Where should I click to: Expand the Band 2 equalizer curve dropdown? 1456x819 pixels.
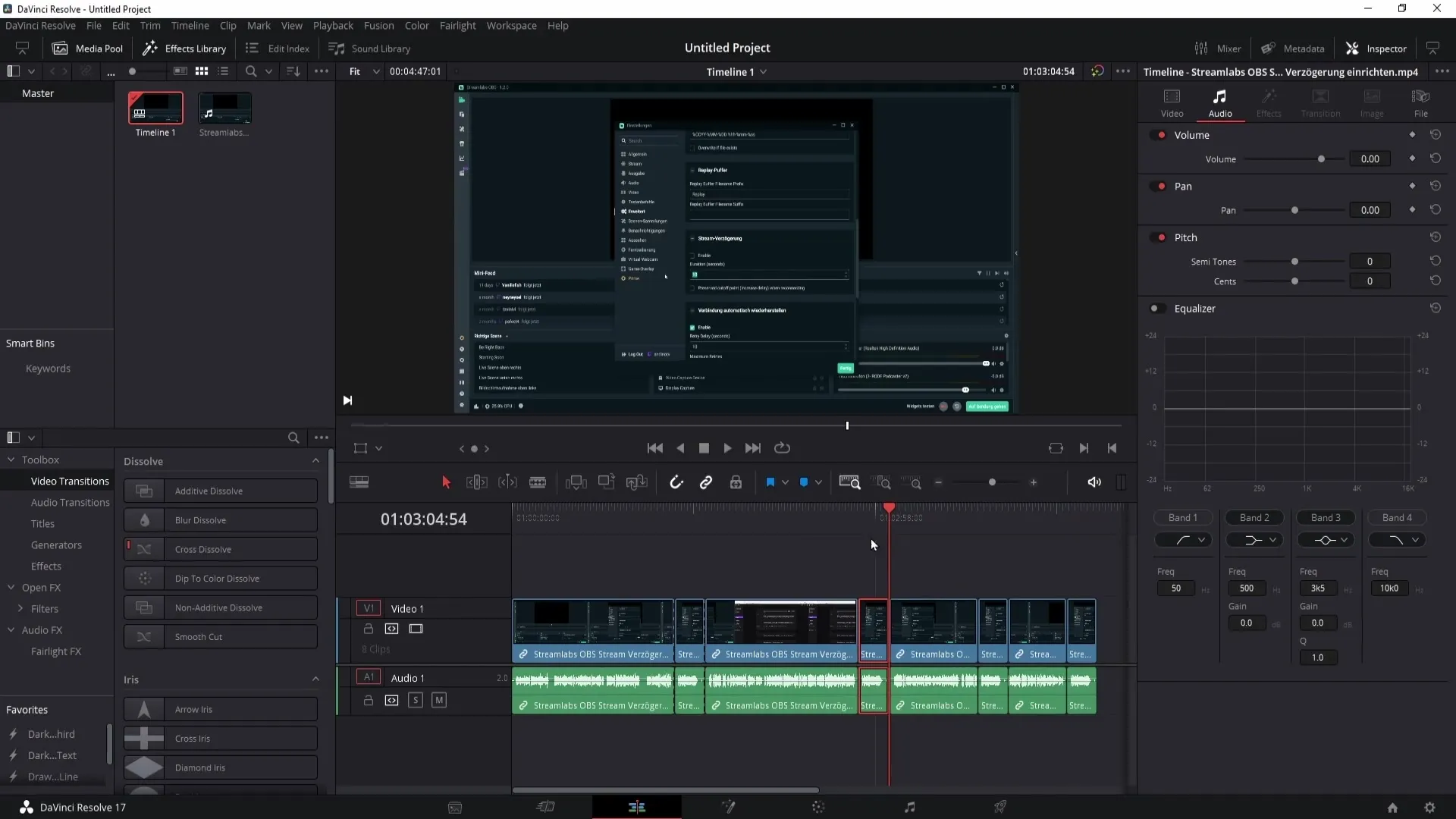tap(1273, 540)
